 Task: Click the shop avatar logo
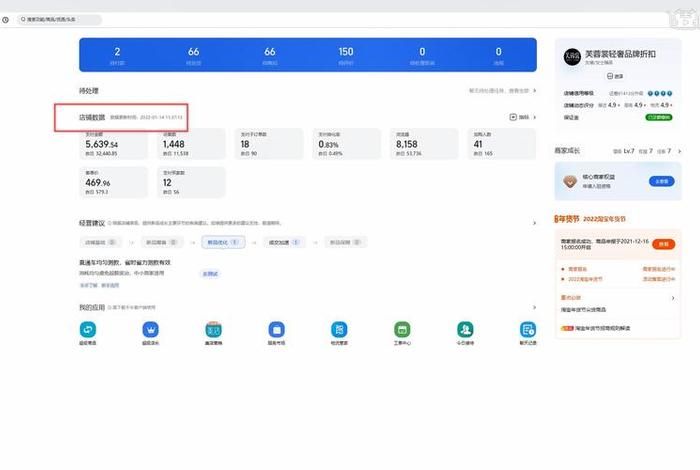(x=572, y=57)
